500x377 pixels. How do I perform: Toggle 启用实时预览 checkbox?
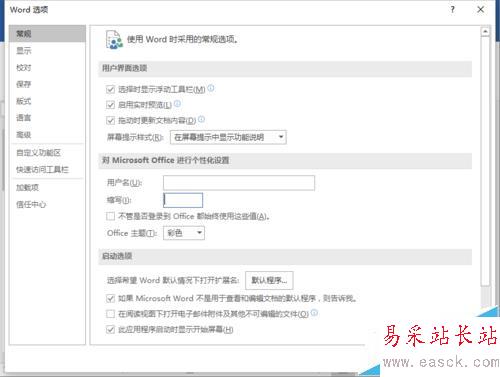tap(110, 105)
